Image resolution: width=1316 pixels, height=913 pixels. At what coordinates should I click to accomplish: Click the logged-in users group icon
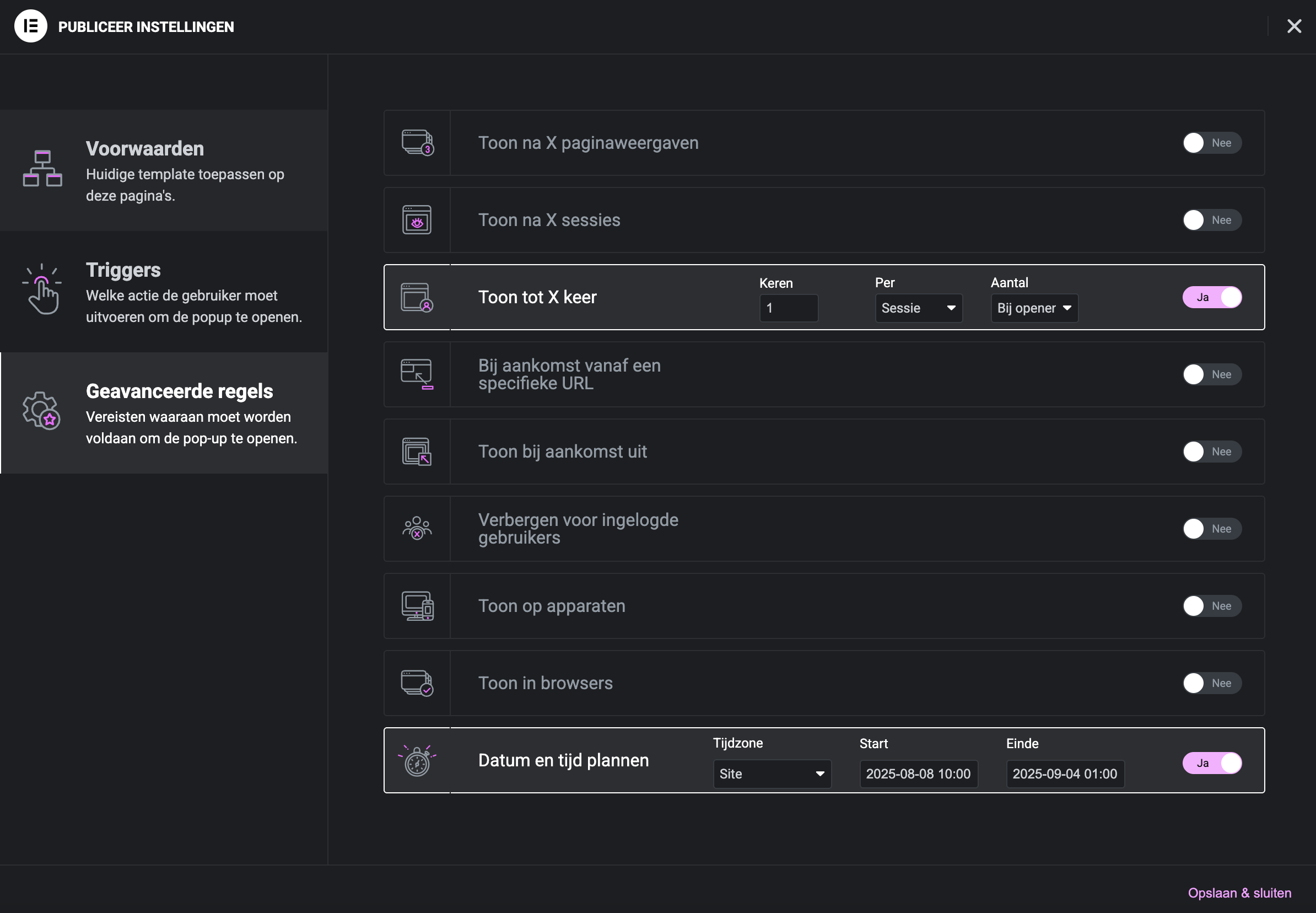417,528
